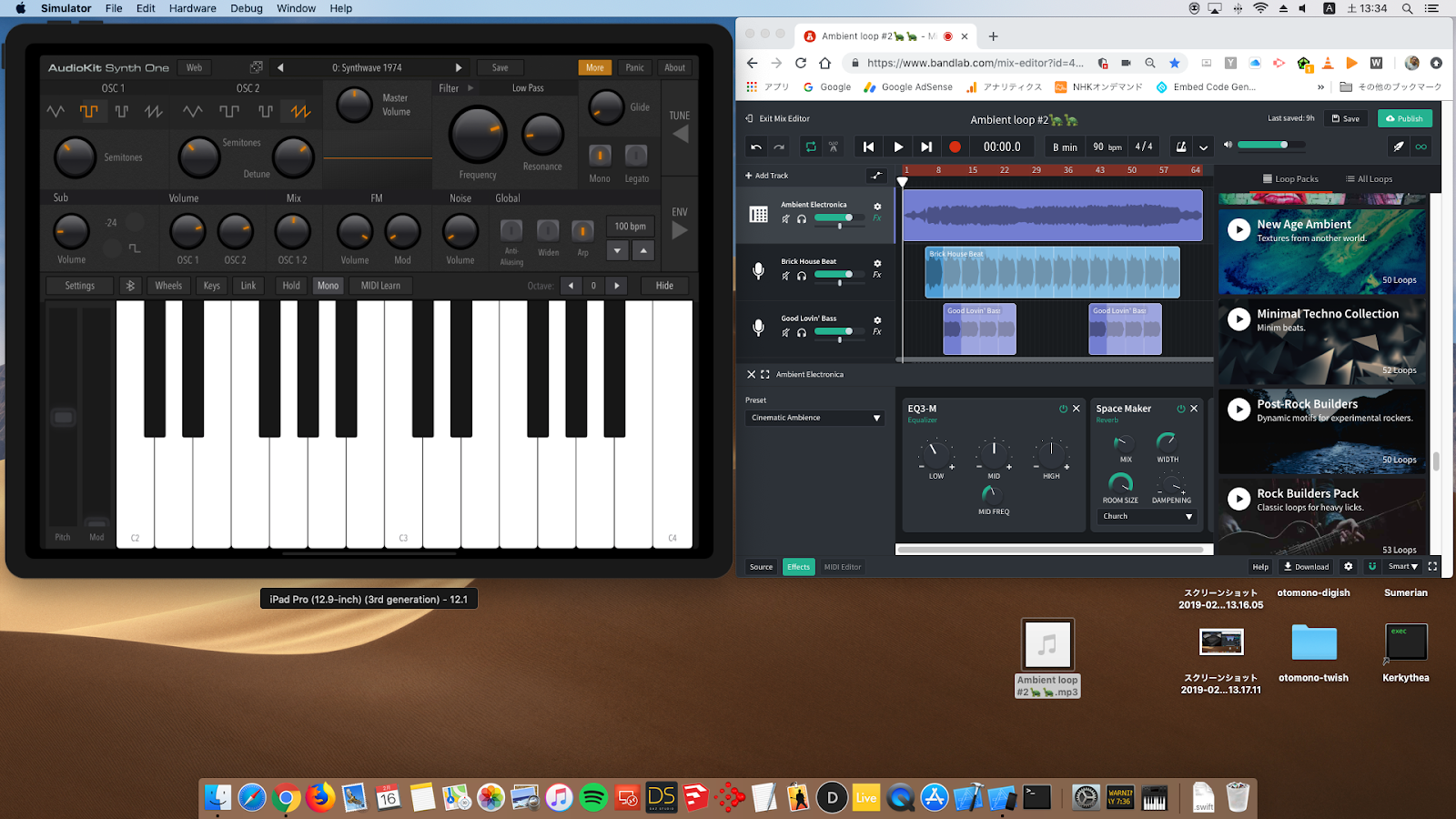Toggle Space Maker power button

coord(1181,409)
